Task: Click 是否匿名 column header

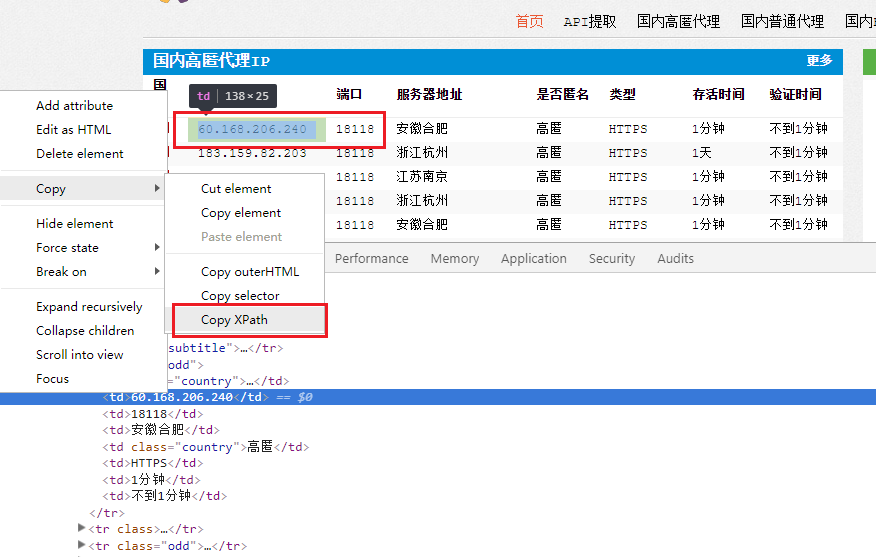Action: pyautogui.click(x=562, y=94)
